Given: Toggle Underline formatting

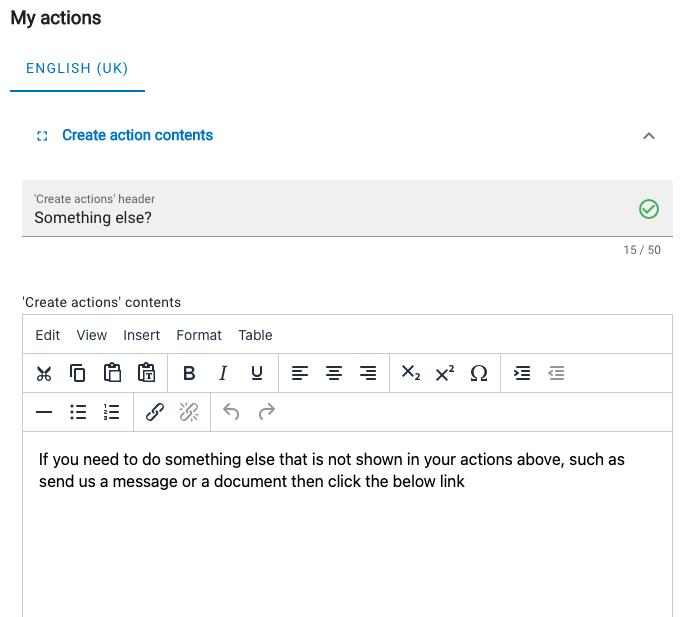Looking at the screenshot, I should (256, 373).
